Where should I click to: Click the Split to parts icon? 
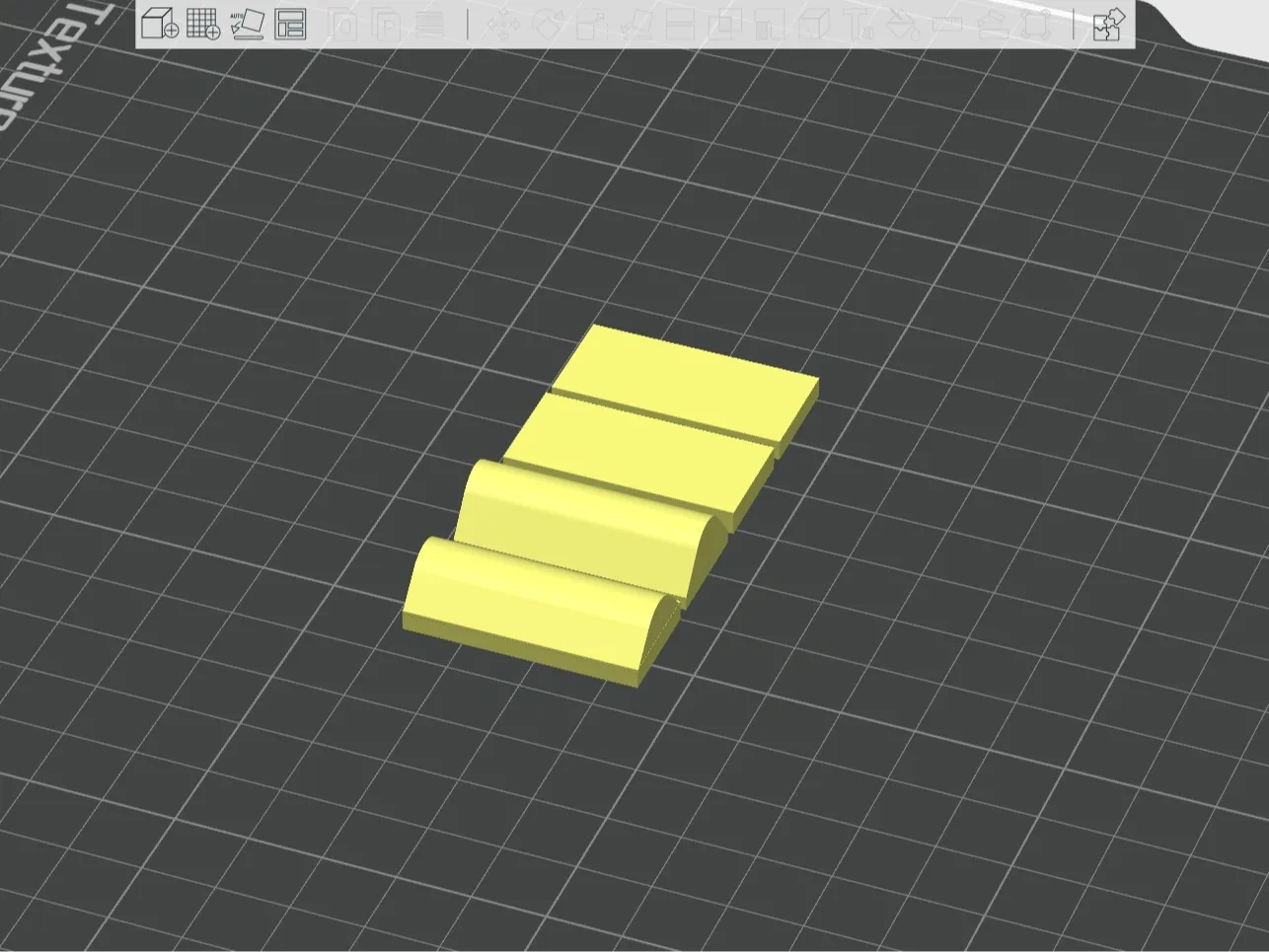[386, 24]
